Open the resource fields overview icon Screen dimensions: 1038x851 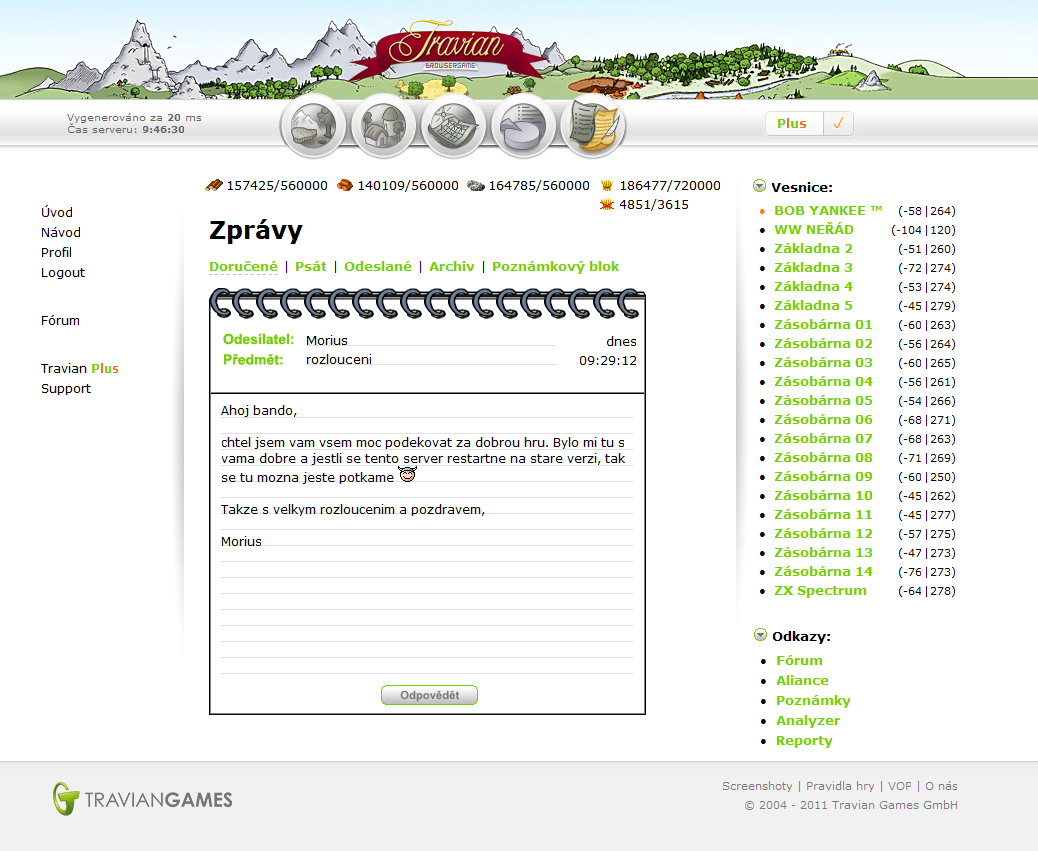pos(314,124)
